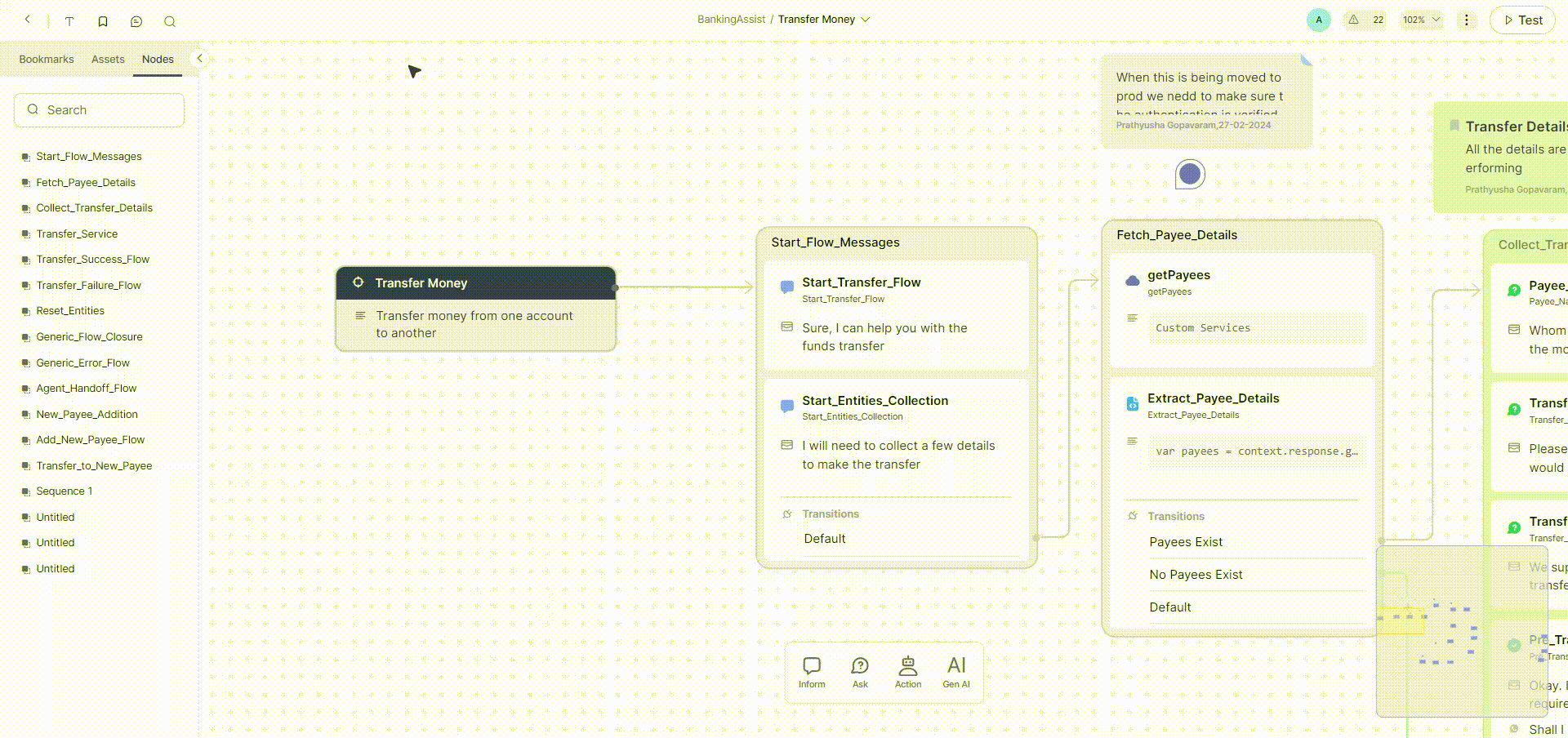
Task: Click the Test button
Action: click(1522, 20)
